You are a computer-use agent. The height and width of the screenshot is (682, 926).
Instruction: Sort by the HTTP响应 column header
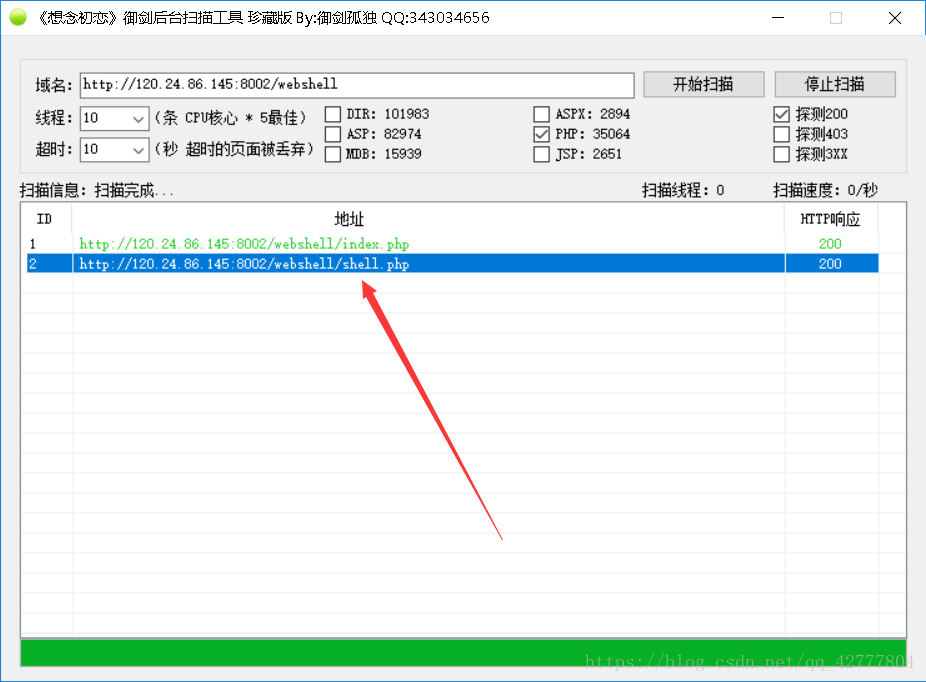831,219
